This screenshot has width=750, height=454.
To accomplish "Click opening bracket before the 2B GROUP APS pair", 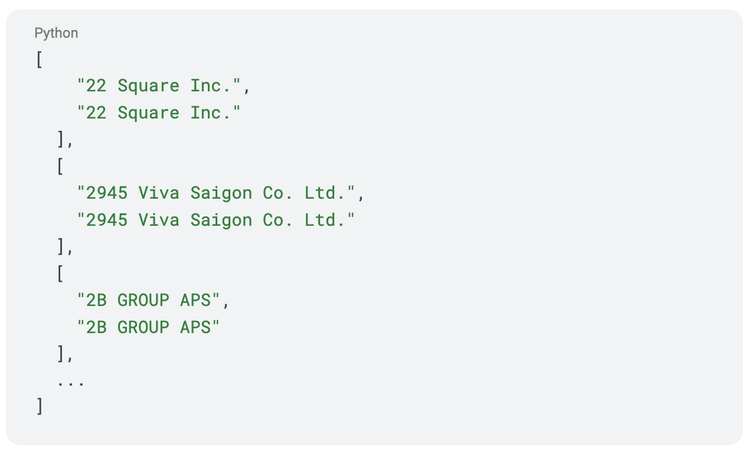I will [x=60, y=273].
